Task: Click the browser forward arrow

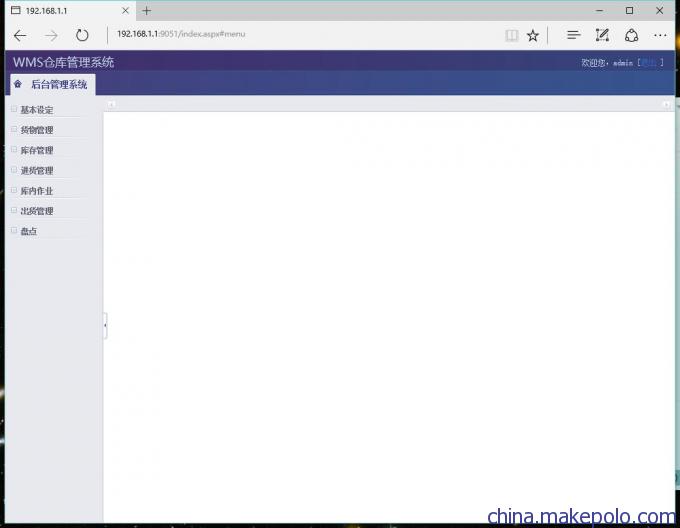Action: [51, 36]
